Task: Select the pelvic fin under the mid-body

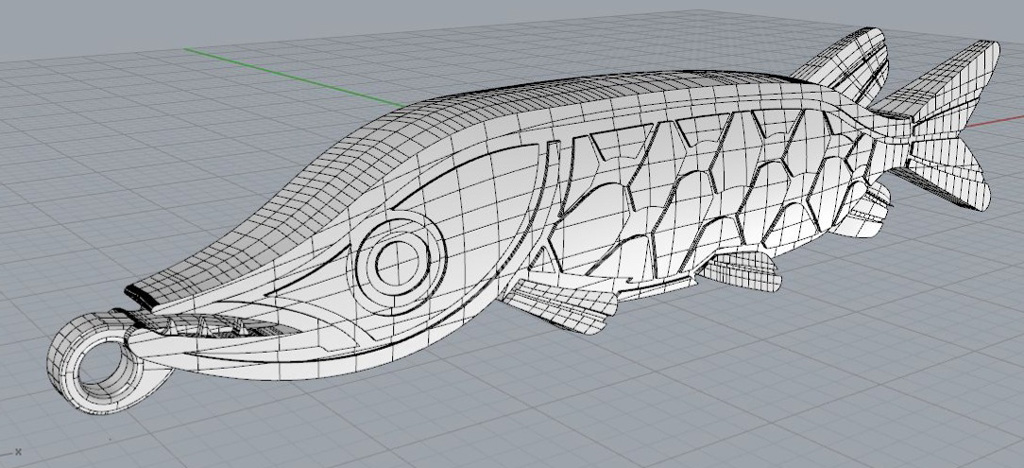Action: coord(740,268)
